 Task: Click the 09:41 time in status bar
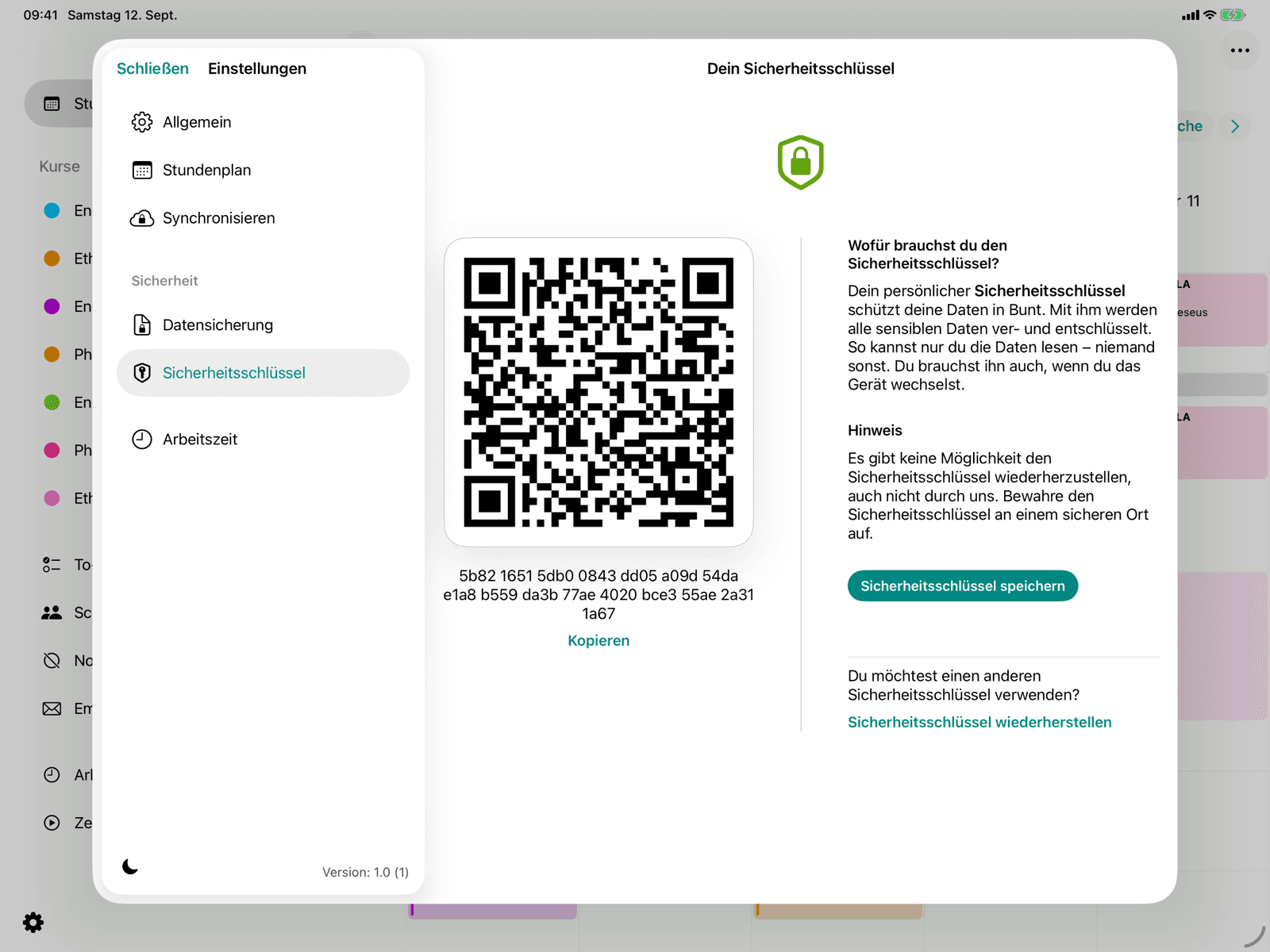(x=40, y=15)
